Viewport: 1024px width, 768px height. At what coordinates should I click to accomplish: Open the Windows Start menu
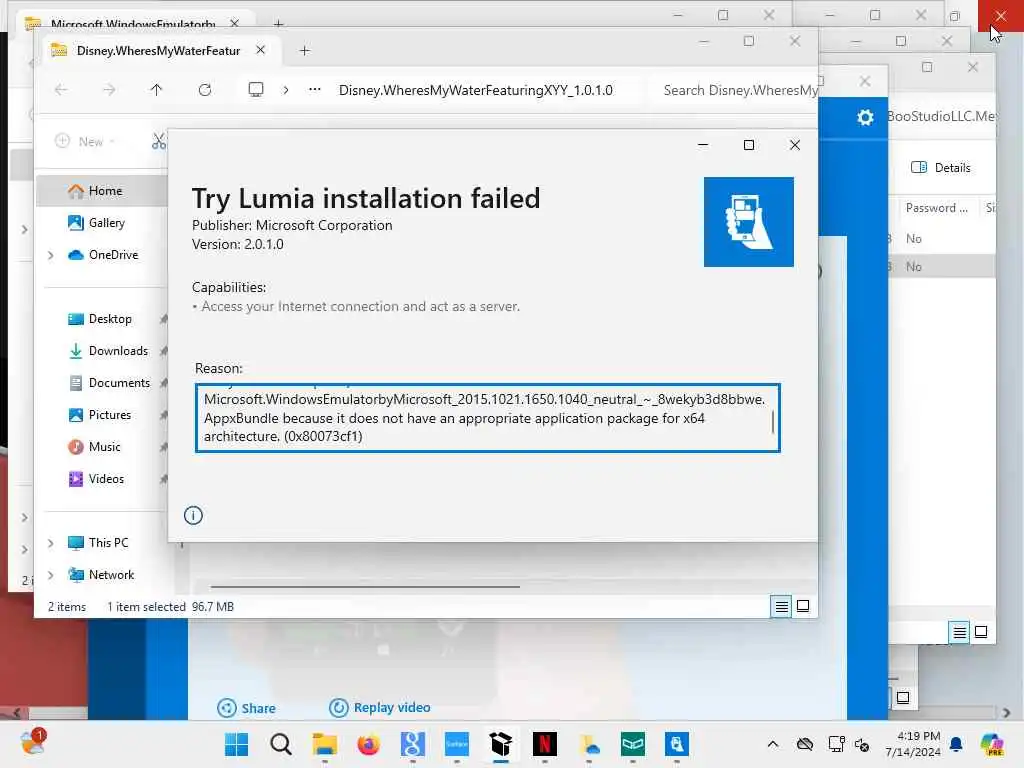click(236, 744)
